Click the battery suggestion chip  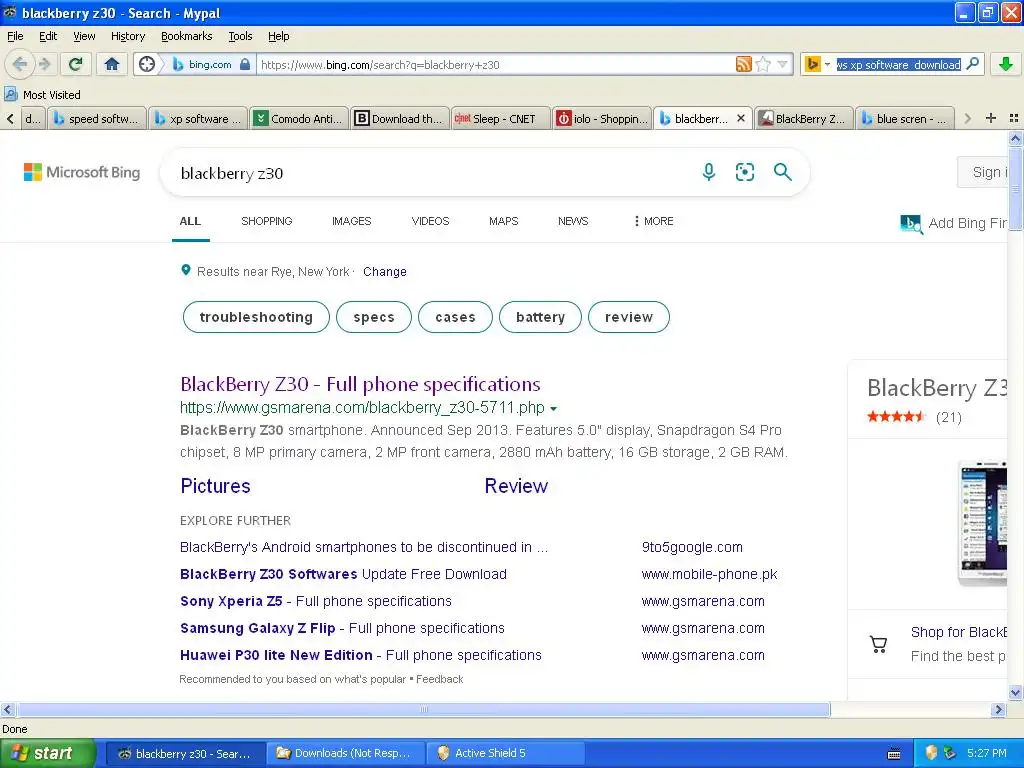click(x=540, y=317)
